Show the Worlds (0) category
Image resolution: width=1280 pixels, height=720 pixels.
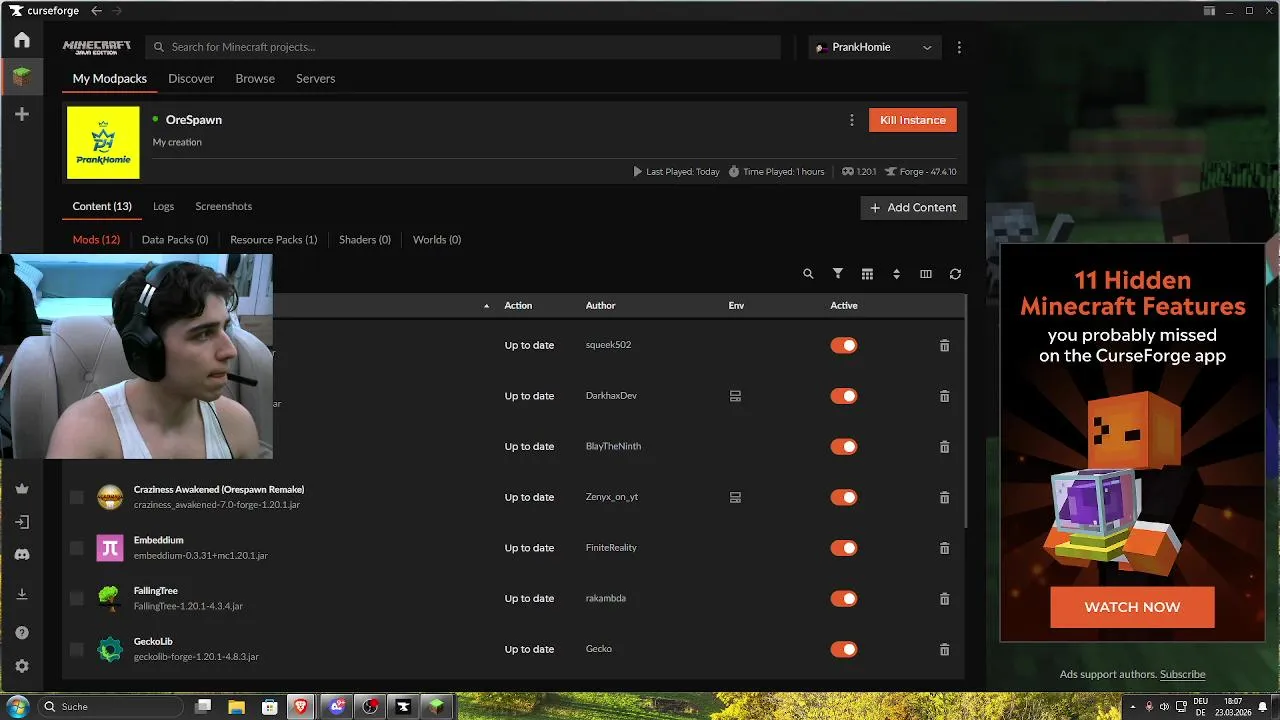437,240
